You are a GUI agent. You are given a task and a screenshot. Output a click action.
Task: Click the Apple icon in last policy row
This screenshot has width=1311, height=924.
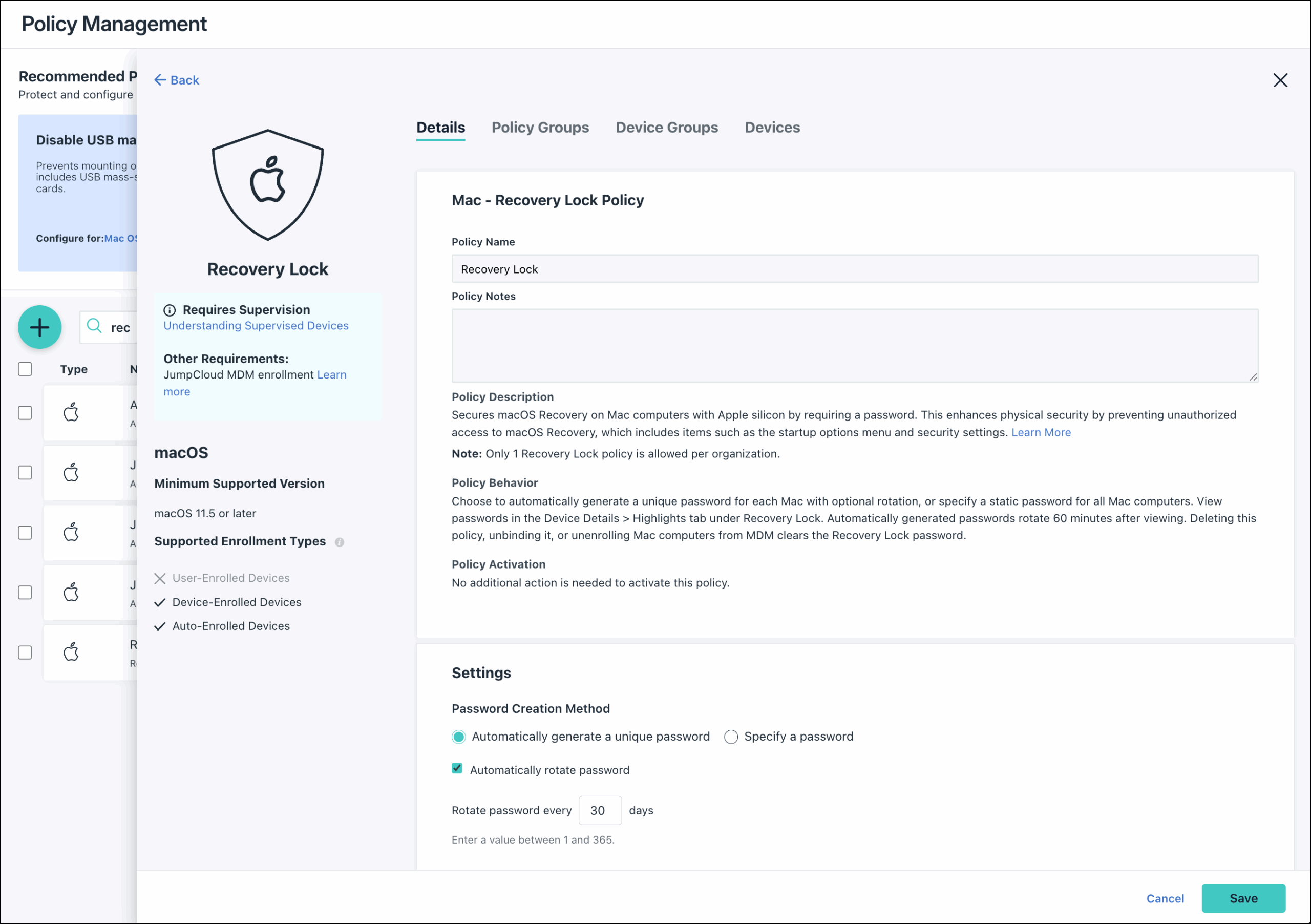pos(71,652)
